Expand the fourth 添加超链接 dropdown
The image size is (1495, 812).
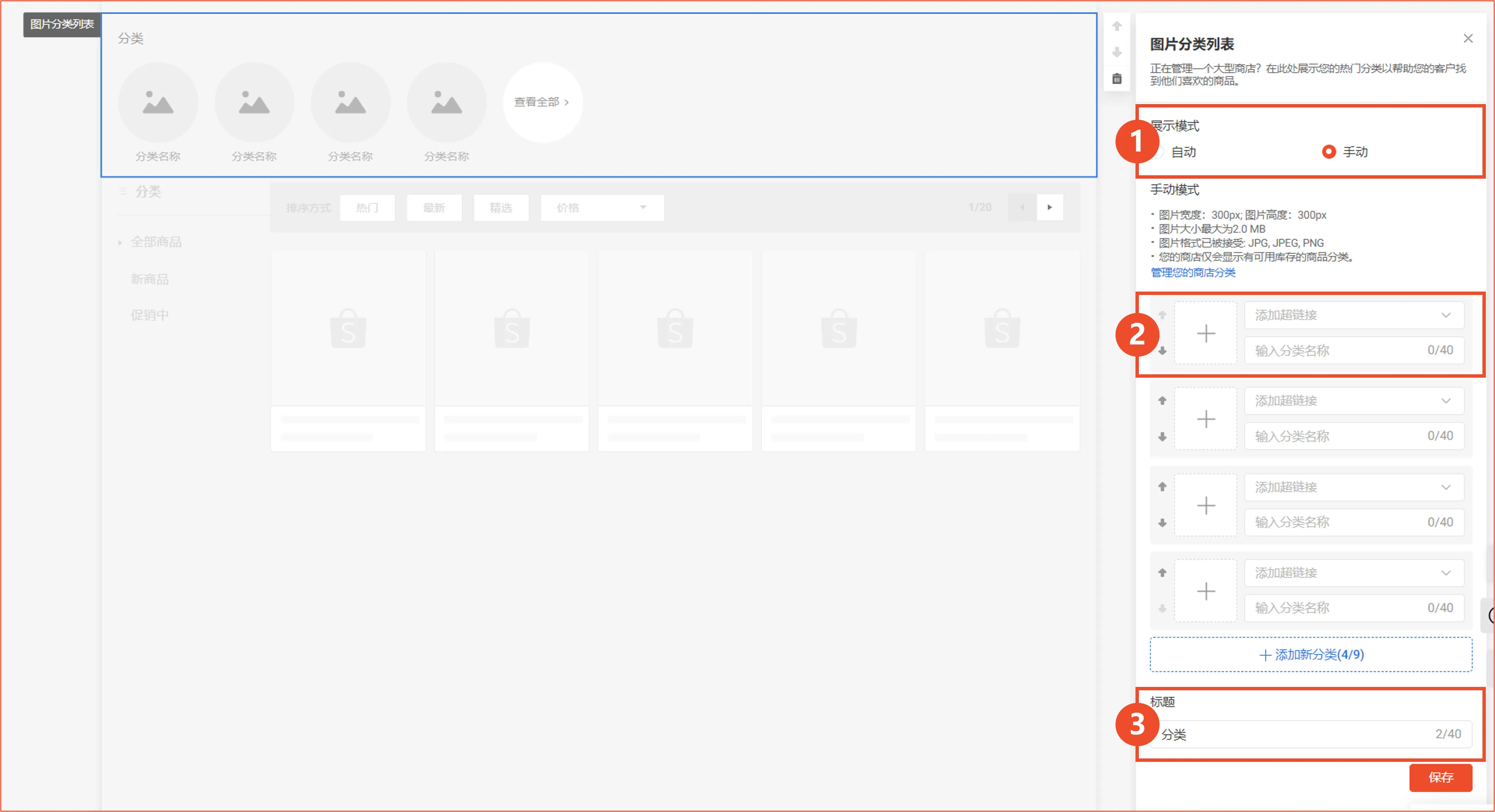click(x=1353, y=573)
